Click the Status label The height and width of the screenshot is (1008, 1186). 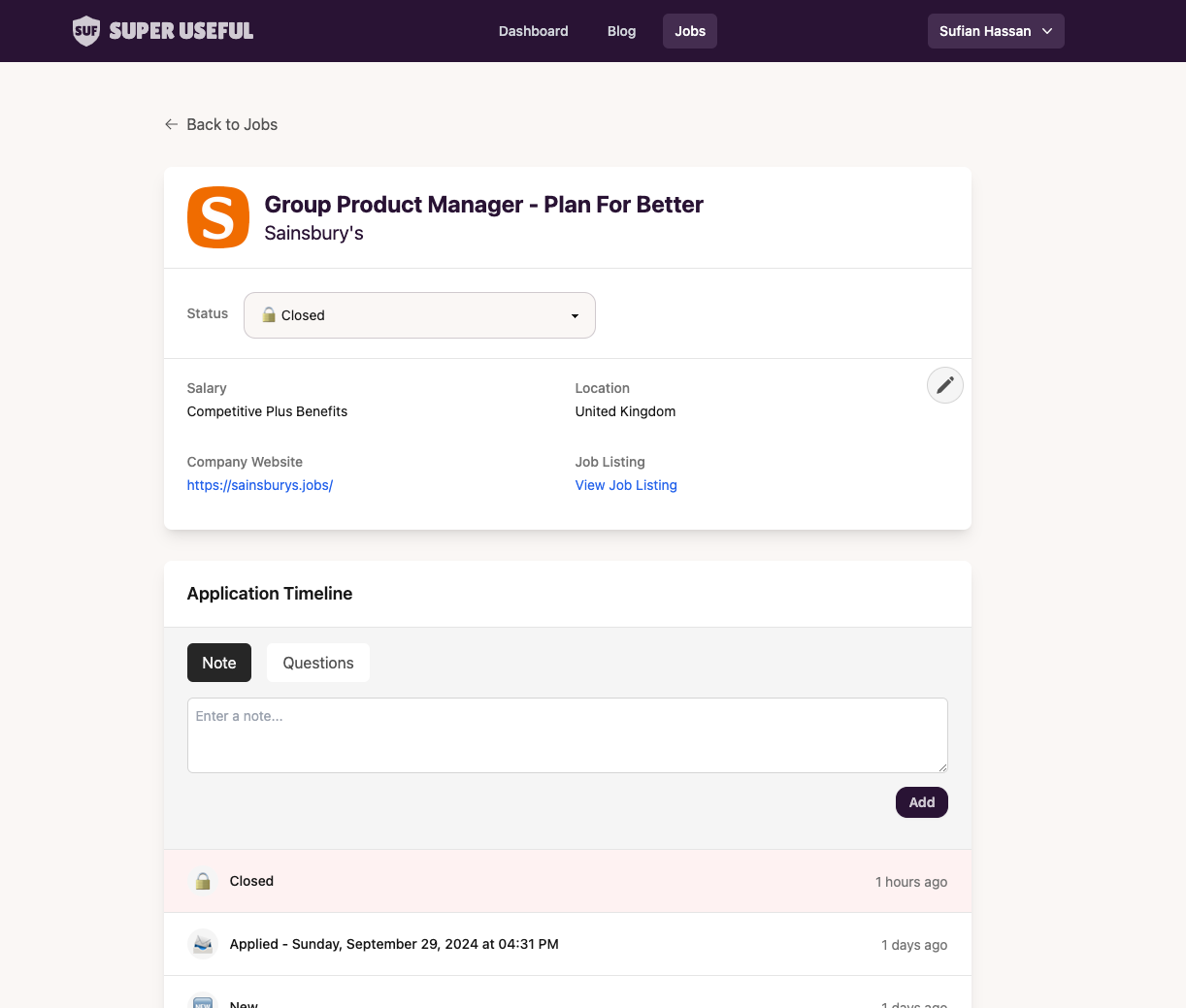(208, 313)
